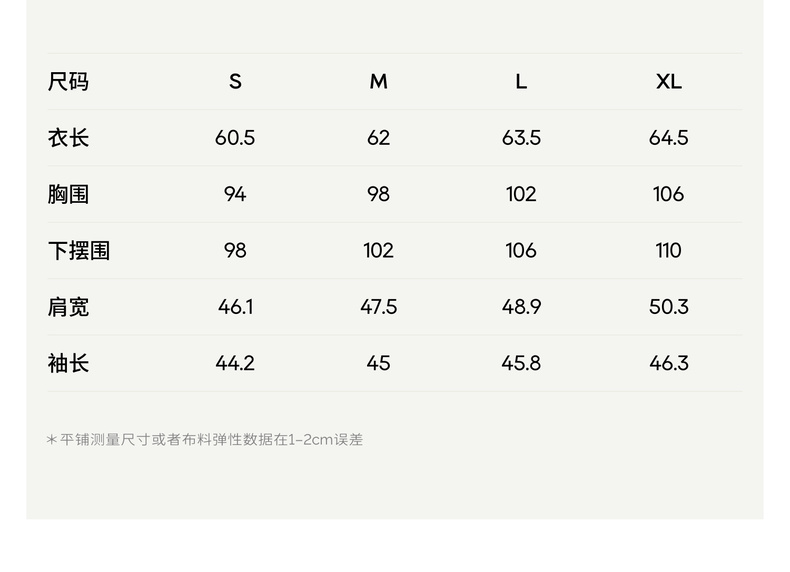Image resolution: width=790 pixels, height=572 pixels.
Task: Click the 衣长 row label
Action: click(x=68, y=138)
